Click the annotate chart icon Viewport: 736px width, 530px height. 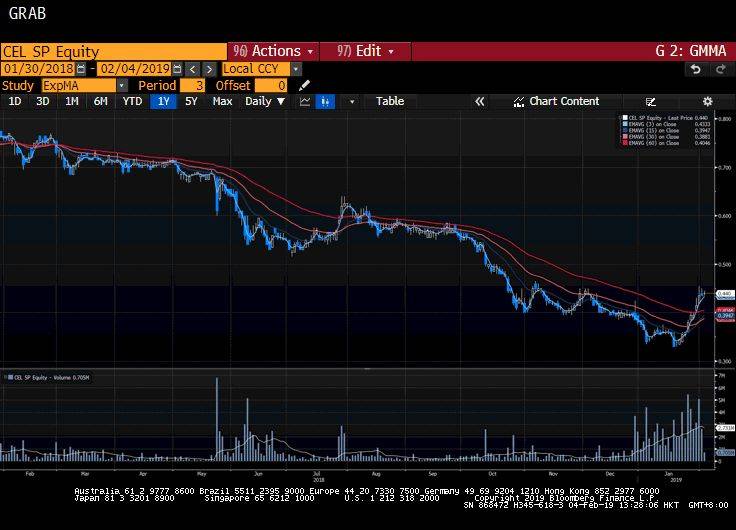point(651,101)
